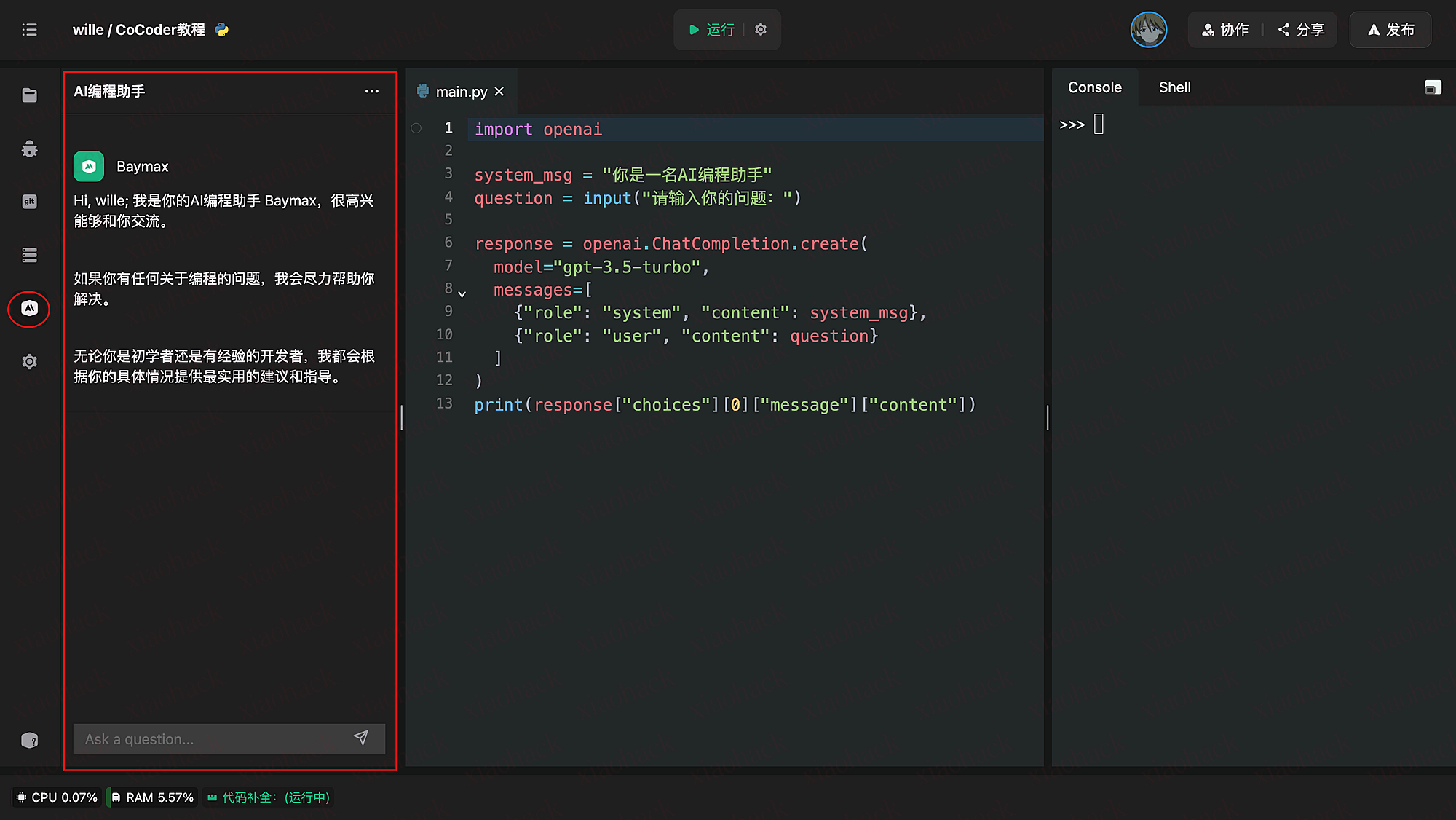This screenshot has height=820, width=1456.
Task: Toggle the hamburger menu list icon
Action: [x=29, y=30]
